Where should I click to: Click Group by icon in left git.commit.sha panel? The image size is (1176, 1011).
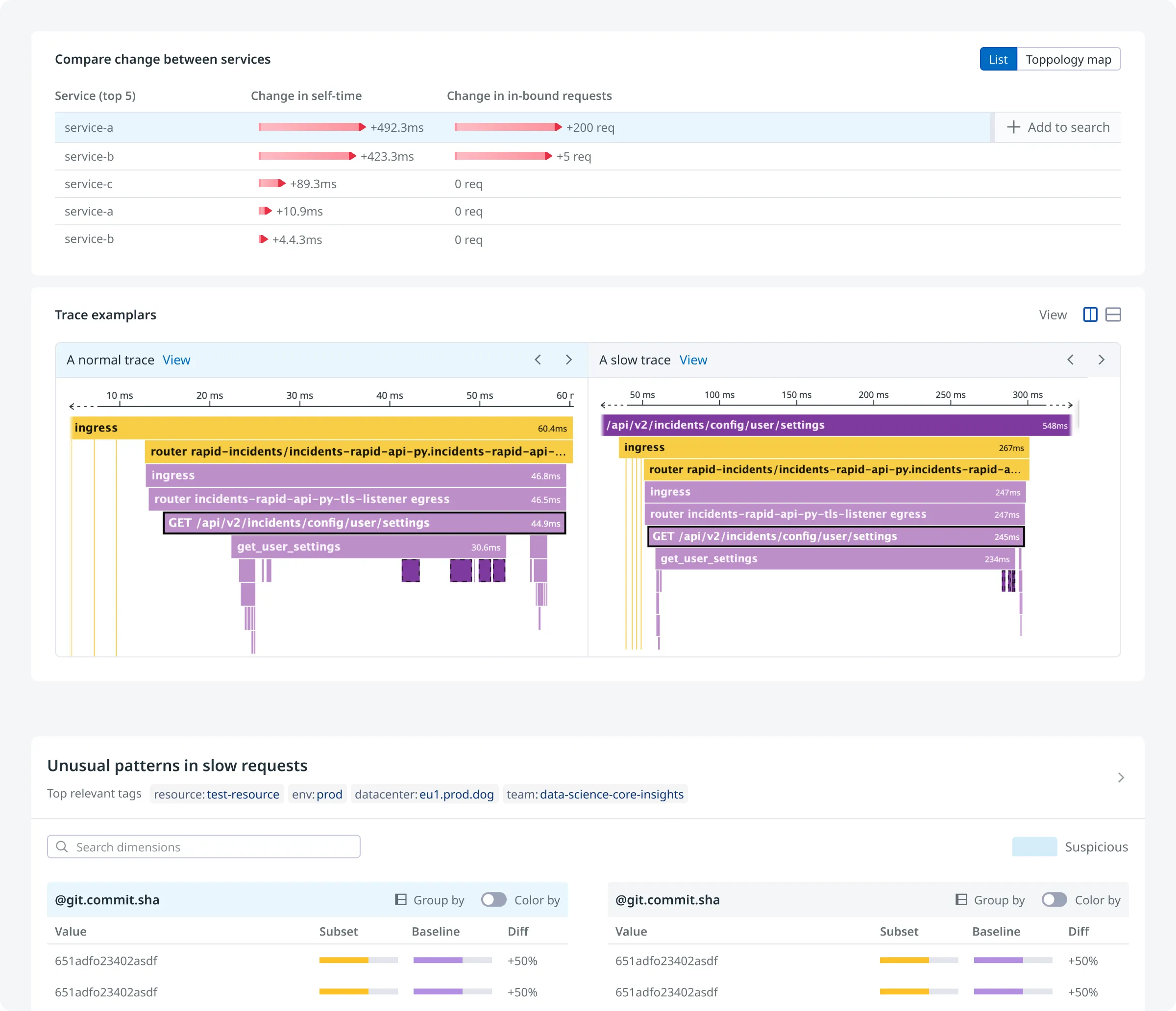click(x=401, y=900)
